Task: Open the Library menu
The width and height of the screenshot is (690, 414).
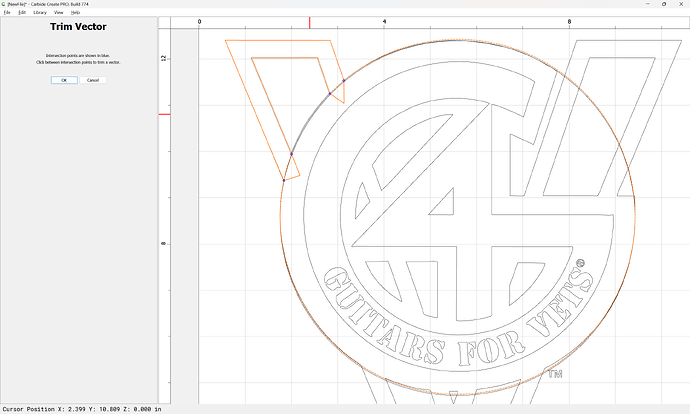Action: [x=40, y=12]
